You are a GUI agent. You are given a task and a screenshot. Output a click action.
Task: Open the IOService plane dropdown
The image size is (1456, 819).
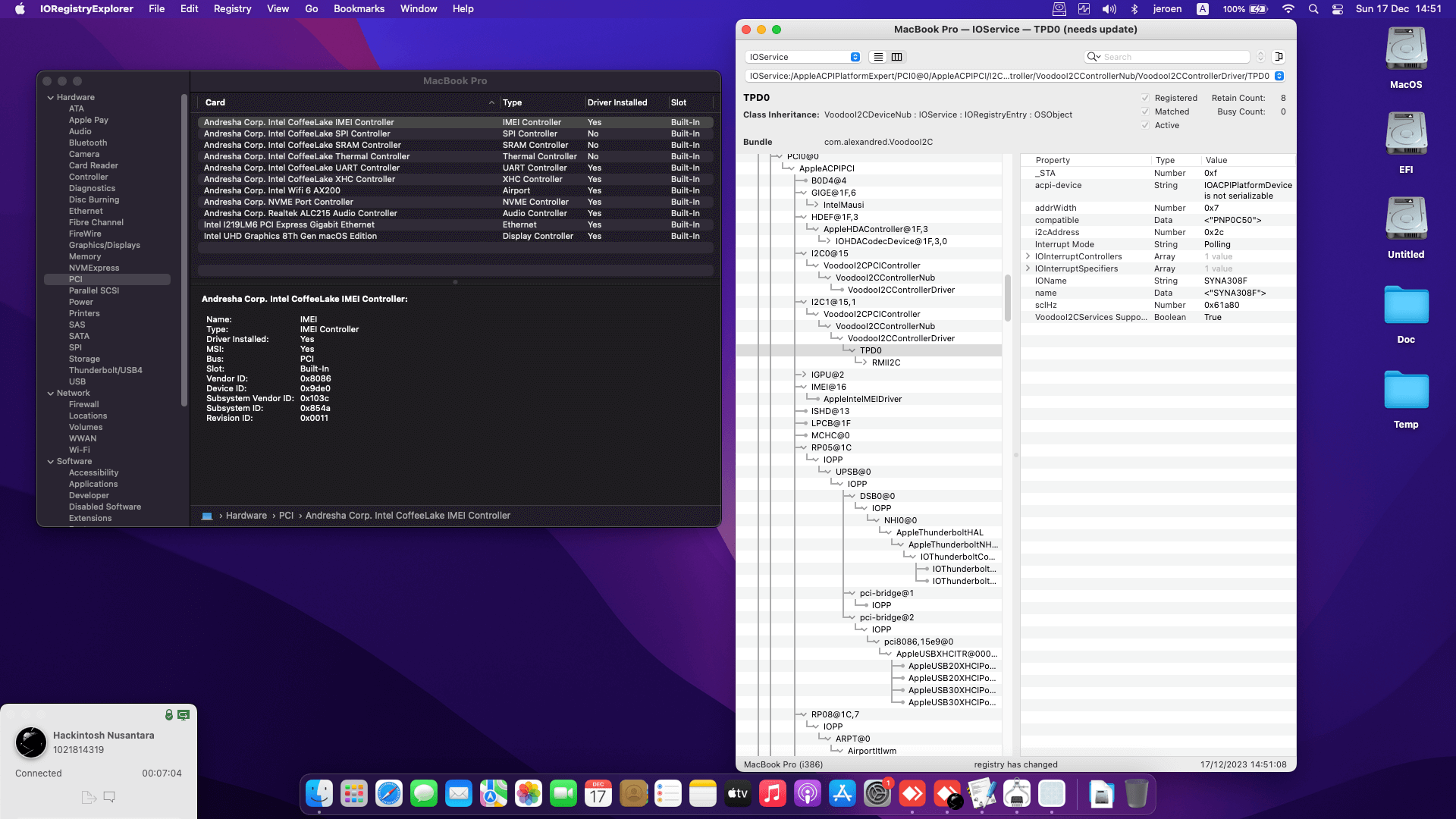click(804, 57)
